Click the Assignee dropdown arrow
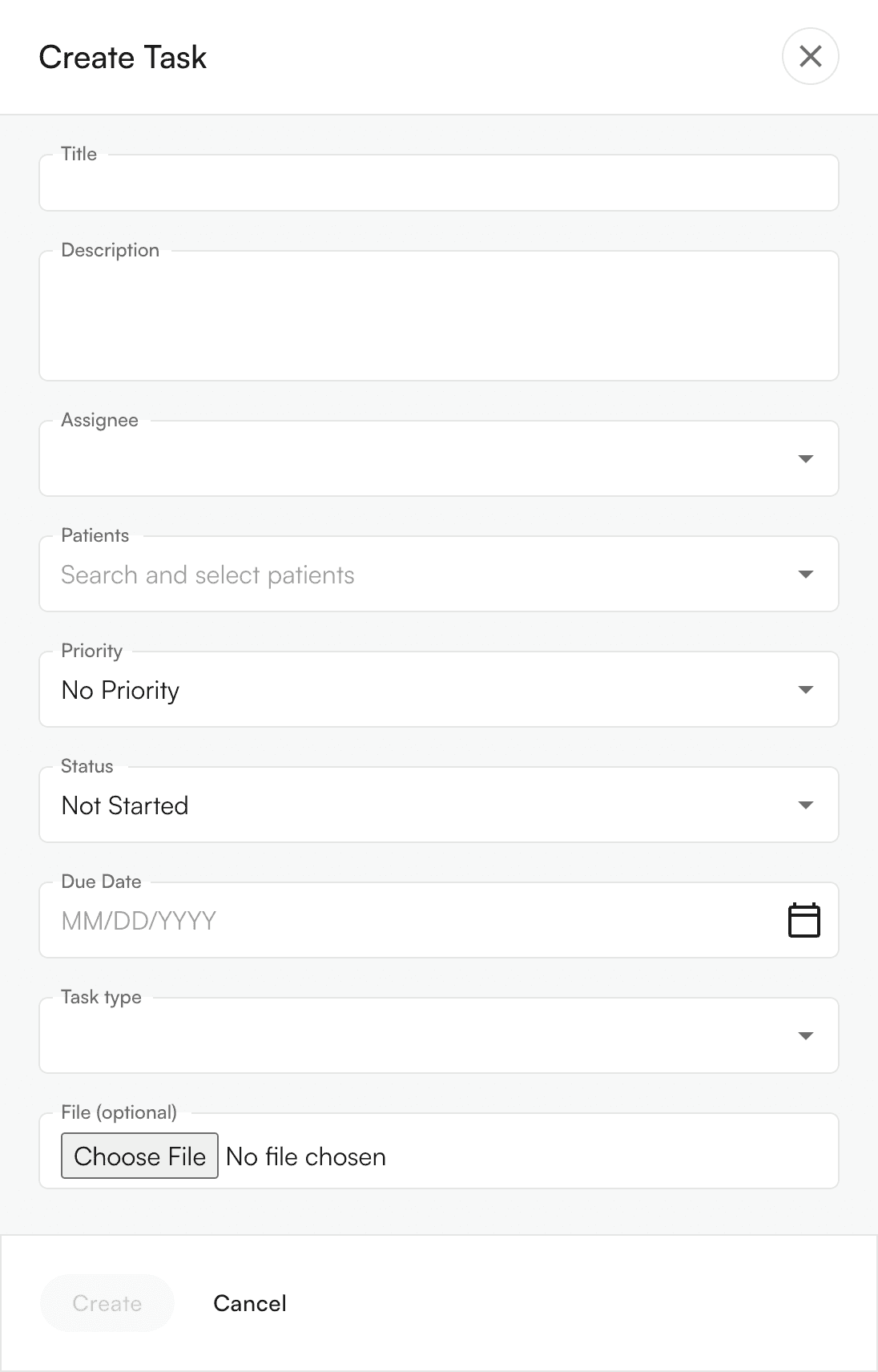The image size is (878, 1372). pyautogui.click(x=805, y=459)
